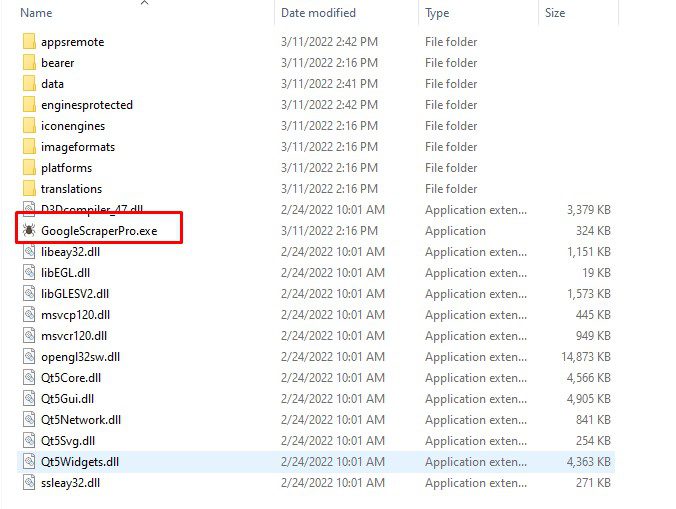Click the Qt5Network.dll file icon
Image resolution: width=676 pixels, height=509 pixels.
(29, 420)
